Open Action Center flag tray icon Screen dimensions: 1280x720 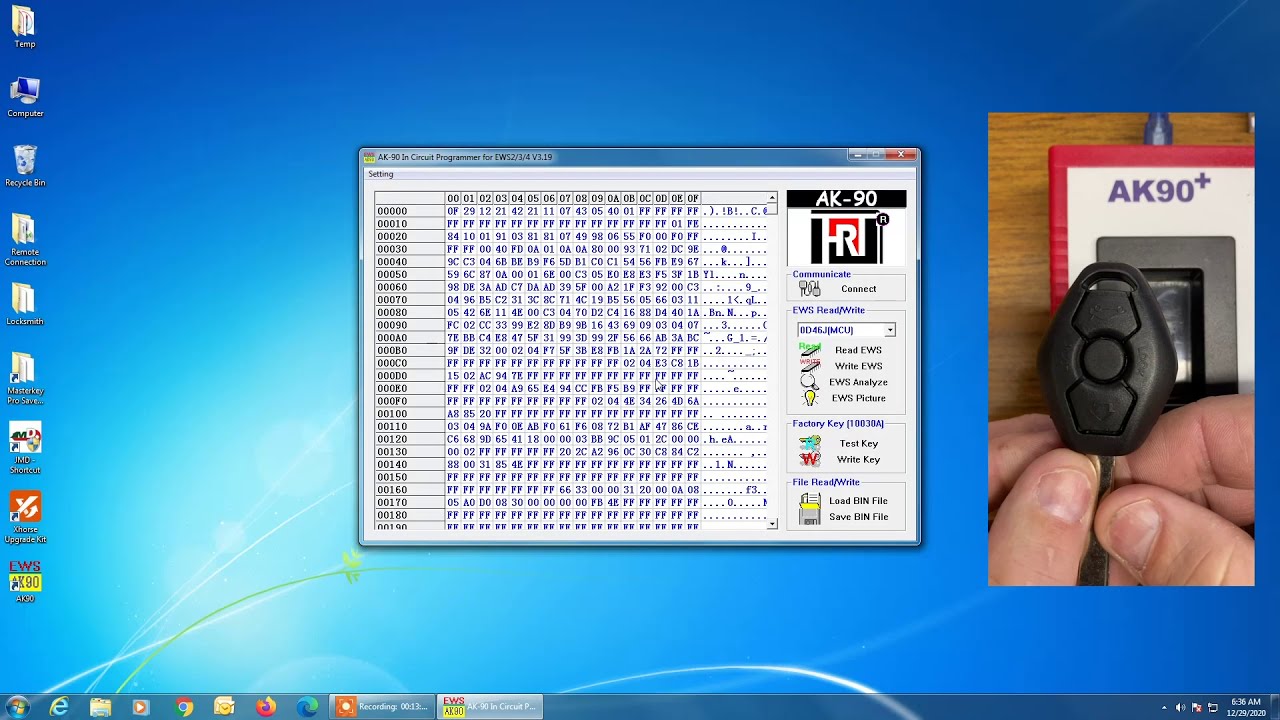(1196, 708)
